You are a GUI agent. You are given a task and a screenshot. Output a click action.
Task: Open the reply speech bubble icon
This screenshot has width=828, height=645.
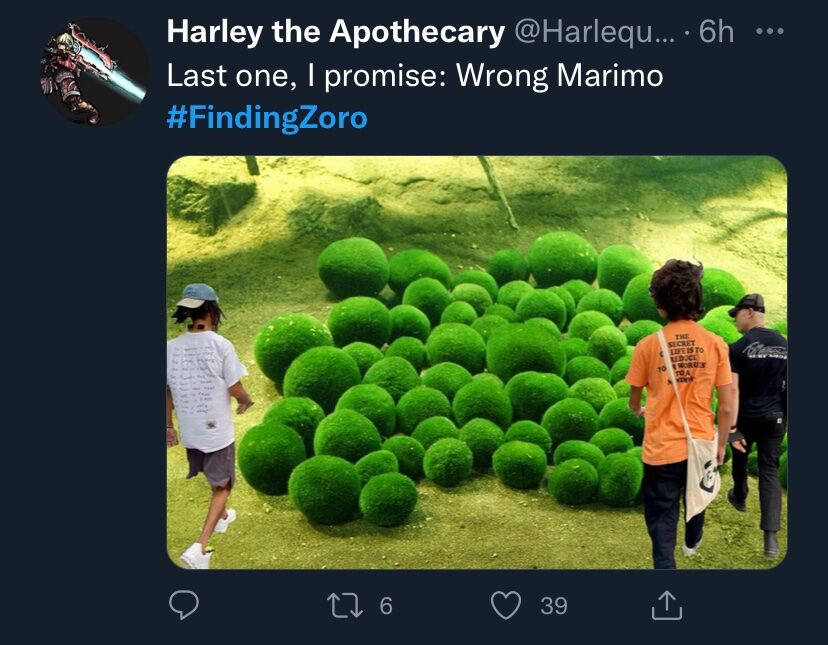(184, 604)
